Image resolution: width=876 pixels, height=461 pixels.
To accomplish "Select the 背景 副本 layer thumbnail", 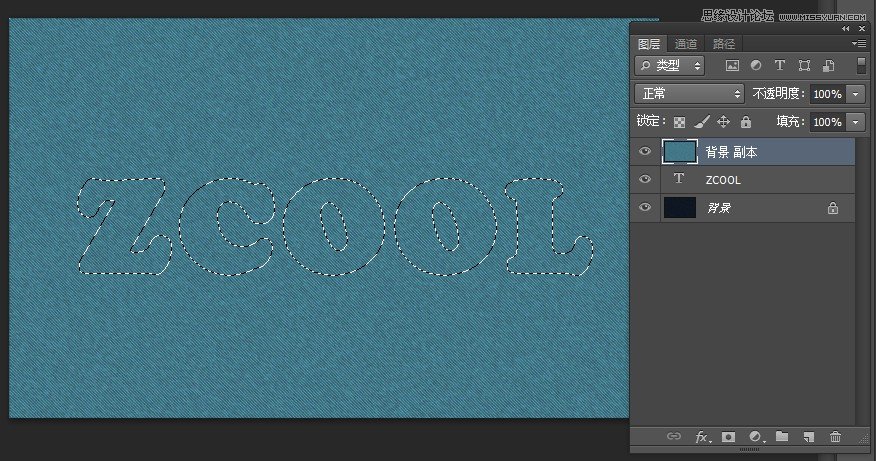I will coord(680,151).
